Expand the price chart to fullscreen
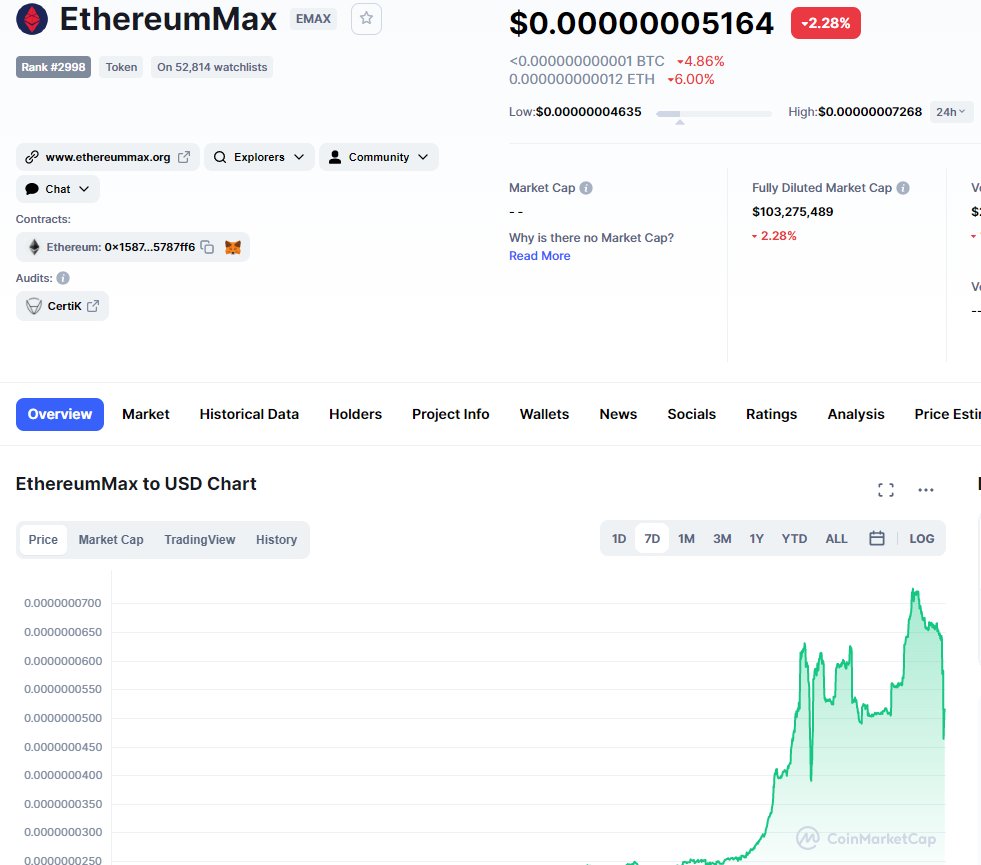Image resolution: width=981 pixels, height=865 pixels. [x=886, y=490]
